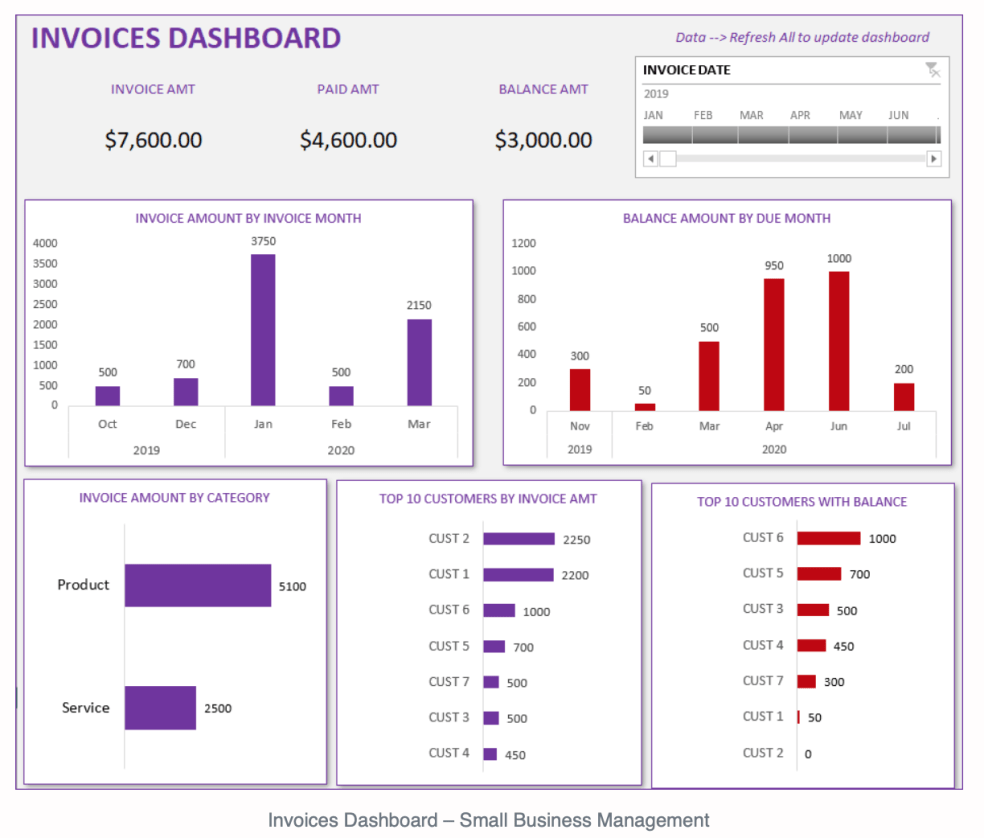Click the BALANCE AMOUNT BY DUE MONTH title

pos(728,218)
